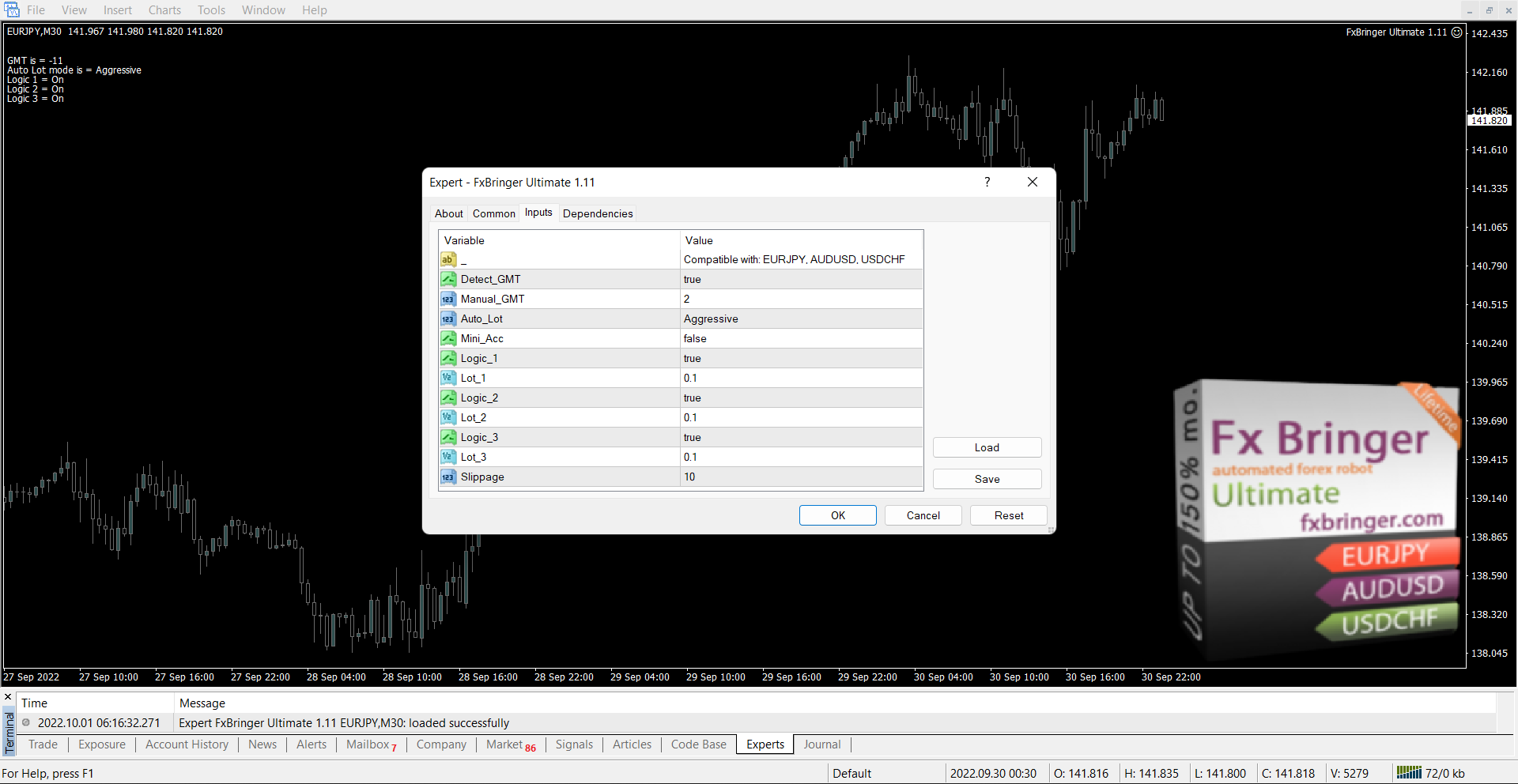Open the File menu

tap(36, 10)
